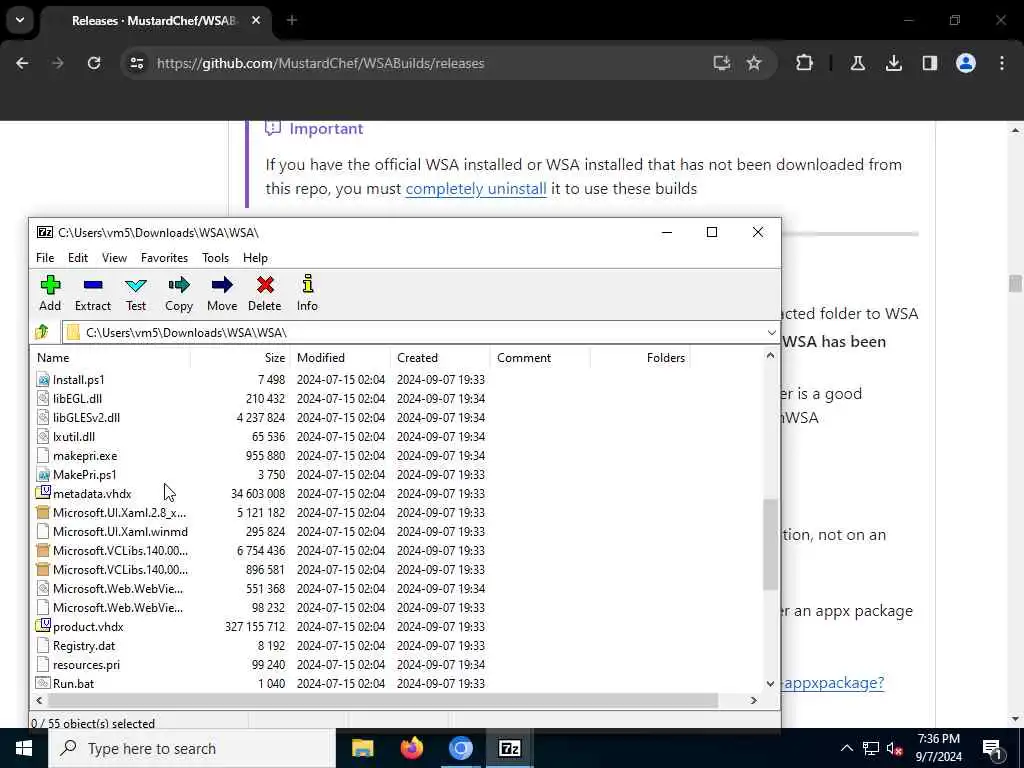Select the product.vhdx disk image icon
Screen dimensions: 1024x768
(43, 626)
